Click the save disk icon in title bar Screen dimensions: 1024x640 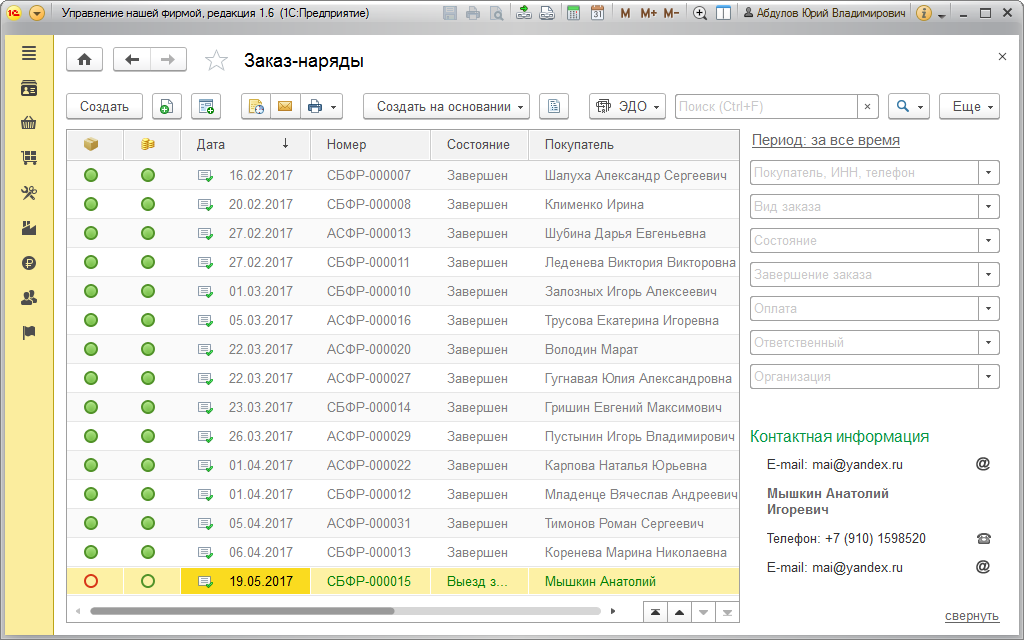pos(450,13)
